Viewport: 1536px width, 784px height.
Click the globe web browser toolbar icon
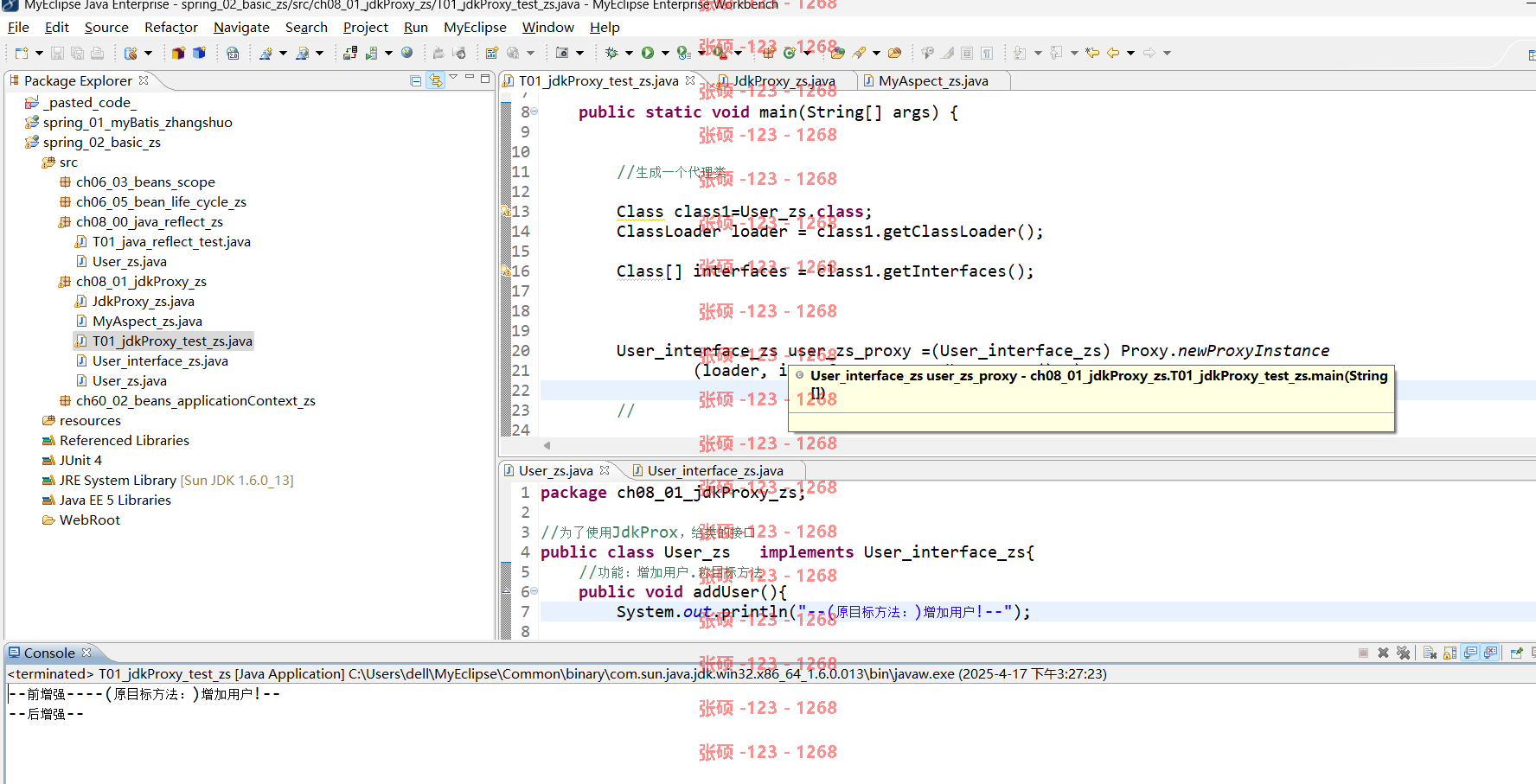[407, 53]
